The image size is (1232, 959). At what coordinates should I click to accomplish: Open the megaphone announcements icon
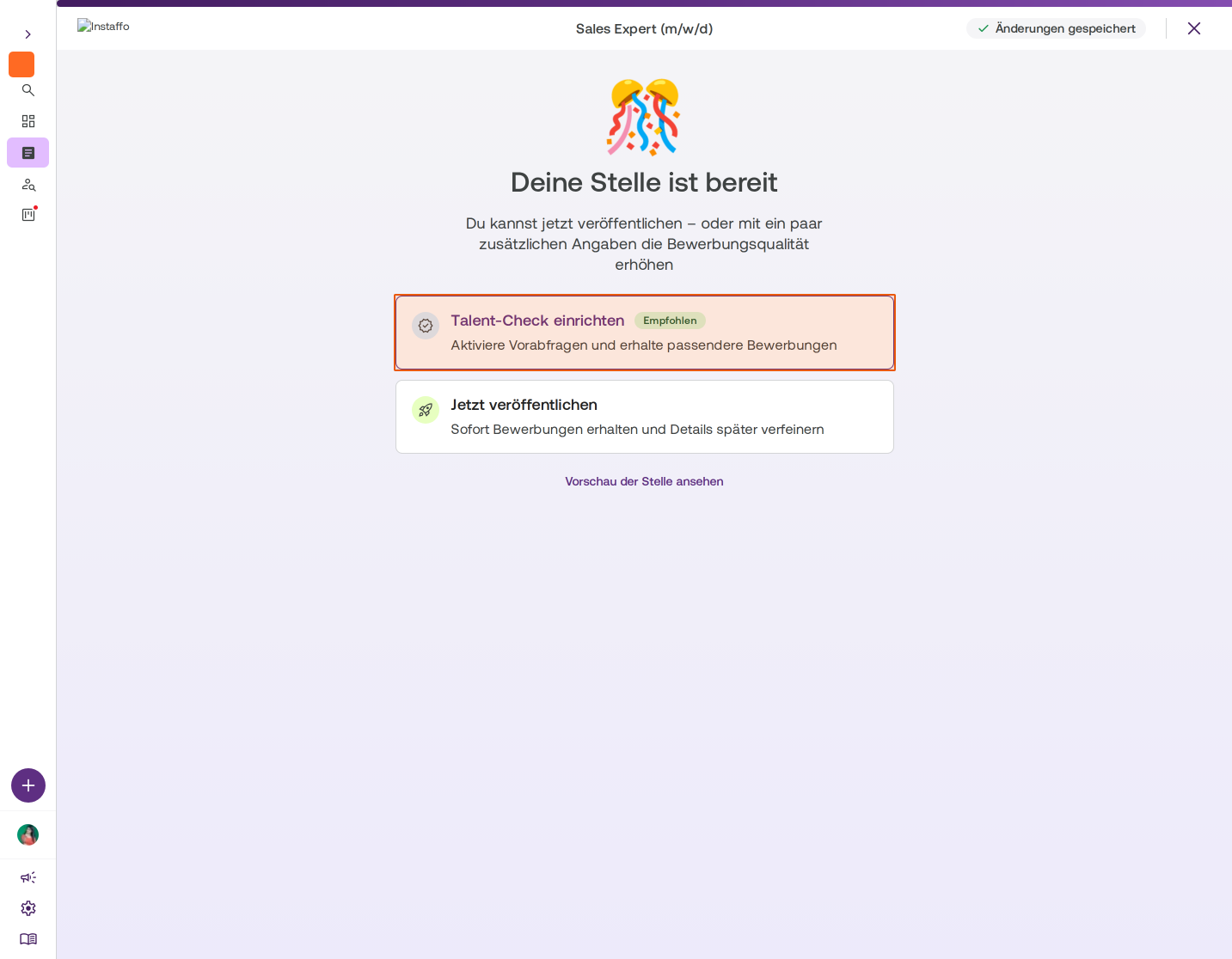28,877
